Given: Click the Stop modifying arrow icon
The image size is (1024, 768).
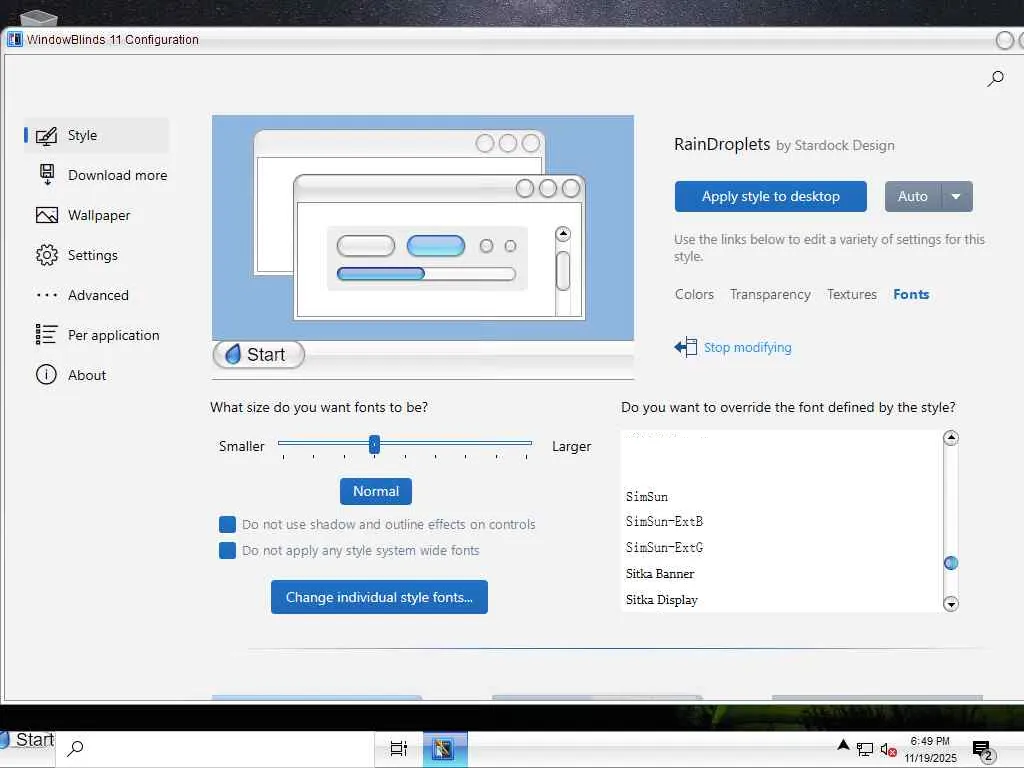Looking at the screenshot, I should (x=686, y=347).
